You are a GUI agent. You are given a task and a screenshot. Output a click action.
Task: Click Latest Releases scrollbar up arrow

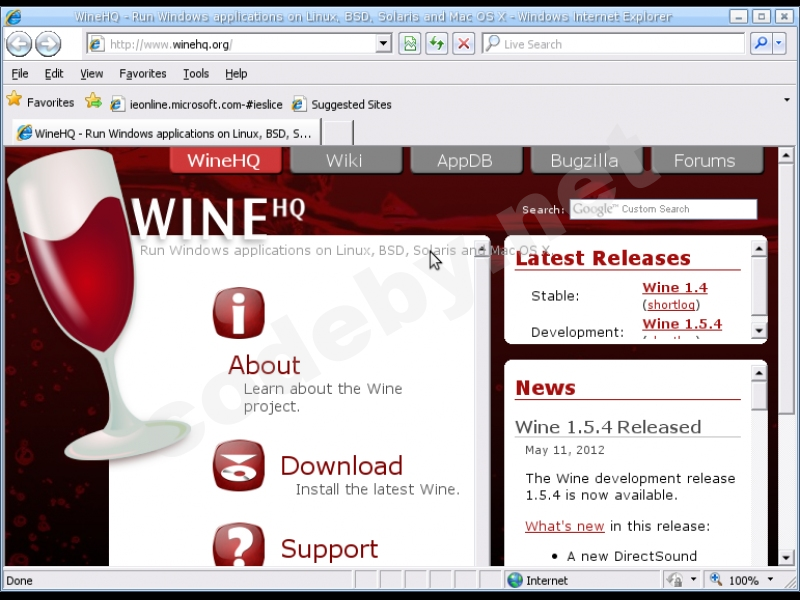click(759, 249)
